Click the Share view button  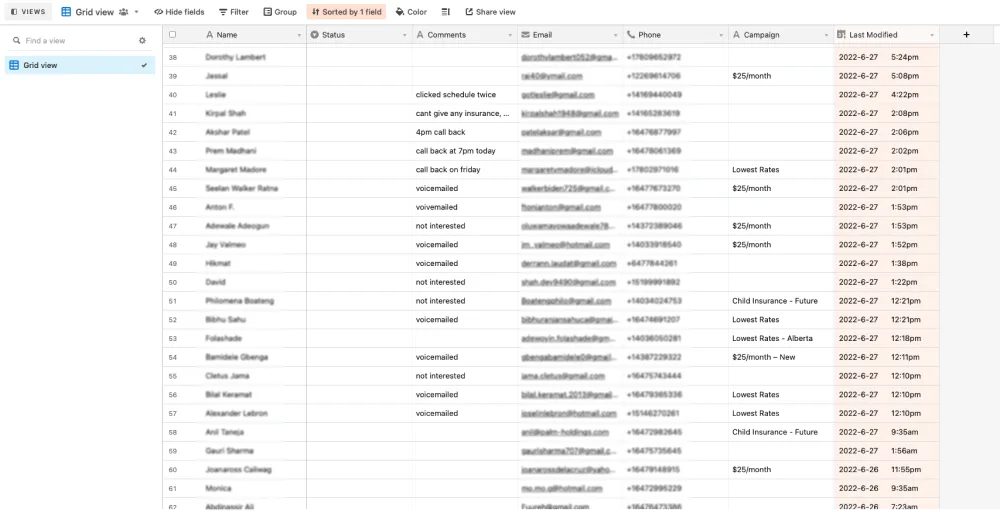click(490, 11)
